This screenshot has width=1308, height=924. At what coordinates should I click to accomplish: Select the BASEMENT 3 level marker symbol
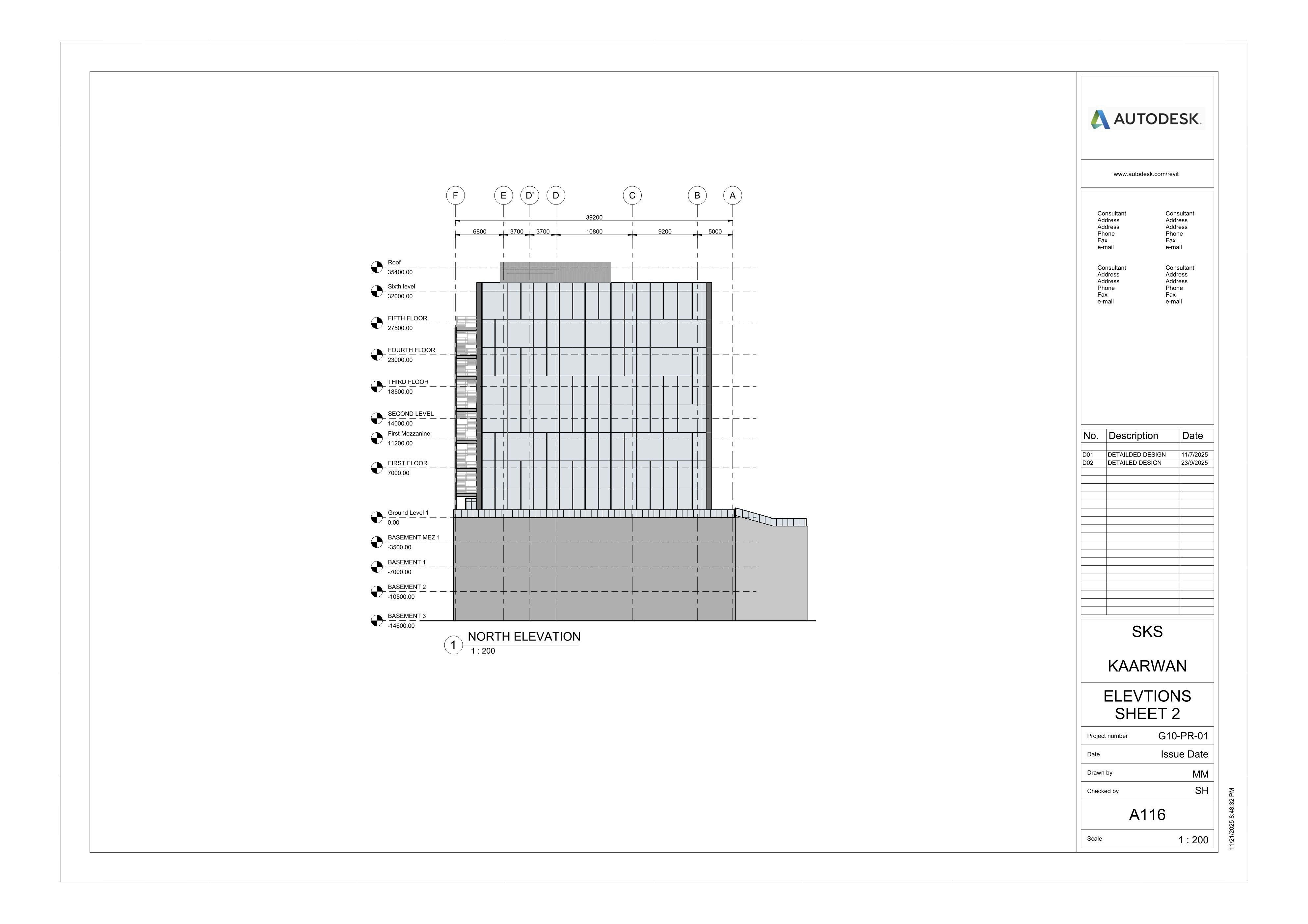pyautogui.click(x=377, y=620)
